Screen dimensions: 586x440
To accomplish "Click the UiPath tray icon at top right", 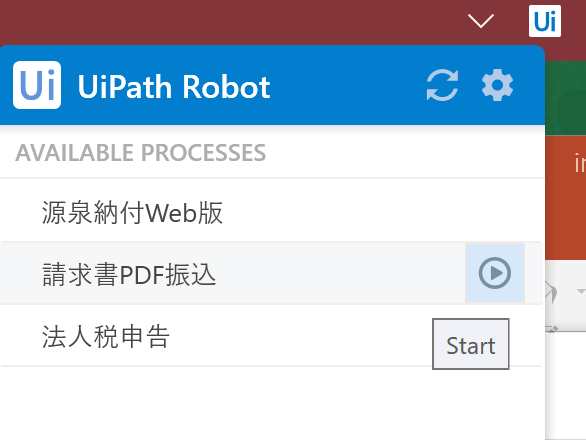I will tap(545, 21).
